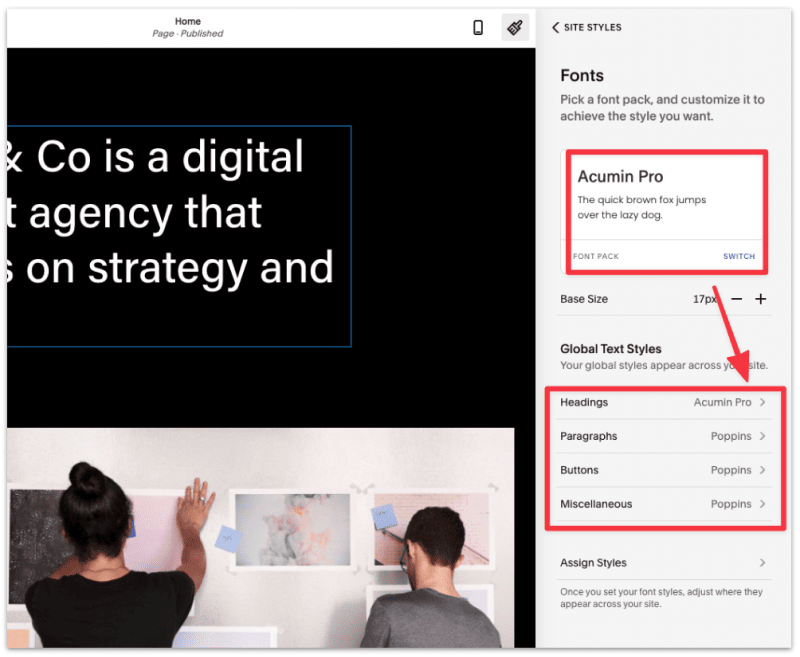Image resolution: width=800 pixels, height=657 pixels.
Task: Expand the Buttons text style row
Action: (663, 470)
